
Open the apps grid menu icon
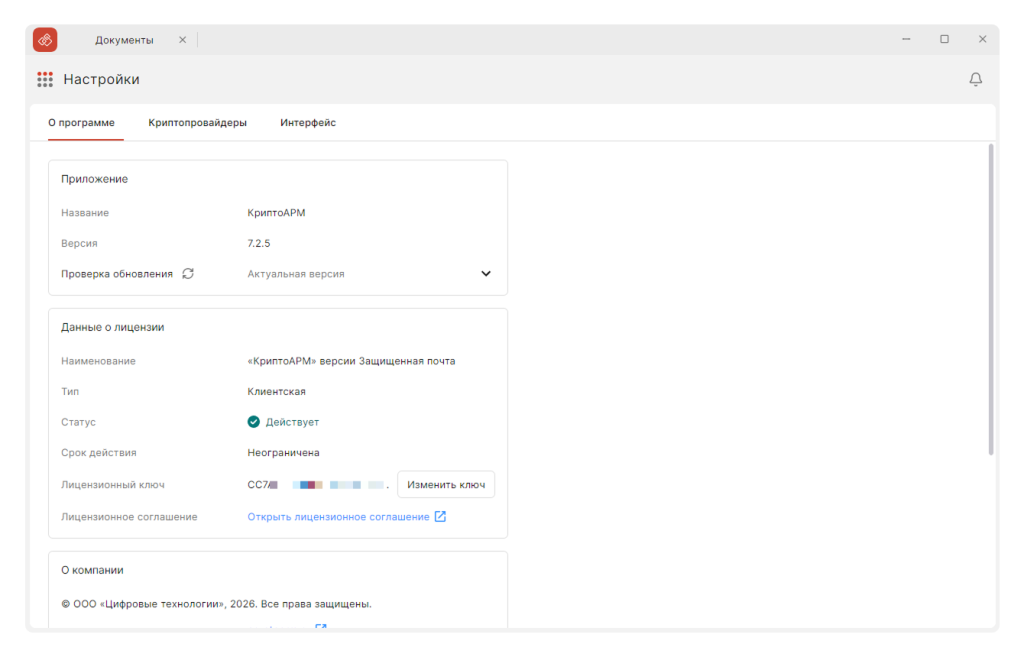pos(45,80)
